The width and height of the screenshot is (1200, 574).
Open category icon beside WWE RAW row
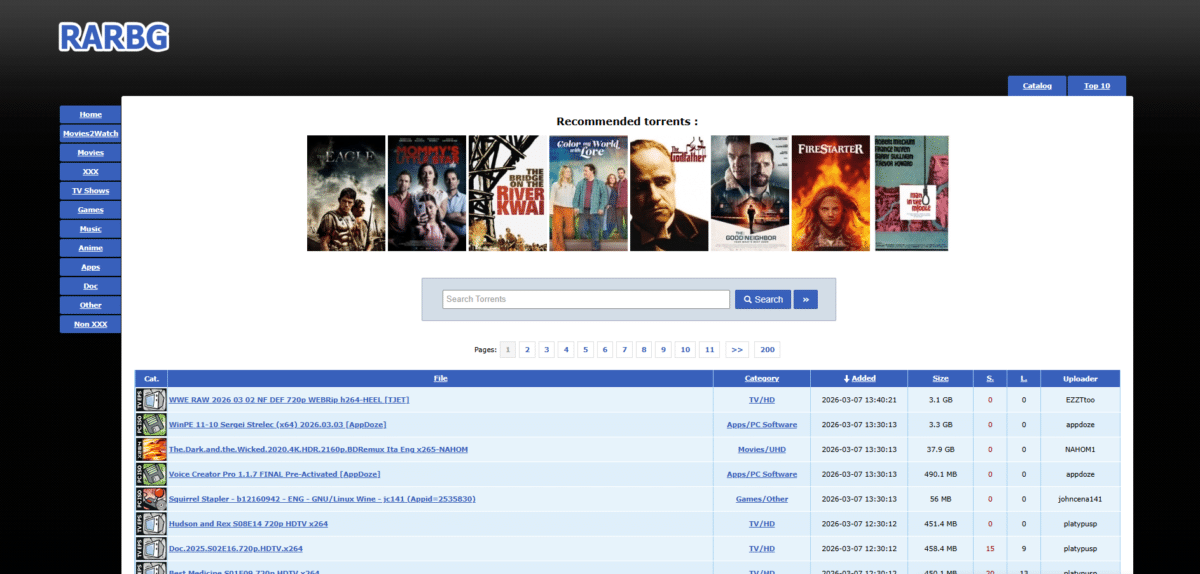coord(151,400)
